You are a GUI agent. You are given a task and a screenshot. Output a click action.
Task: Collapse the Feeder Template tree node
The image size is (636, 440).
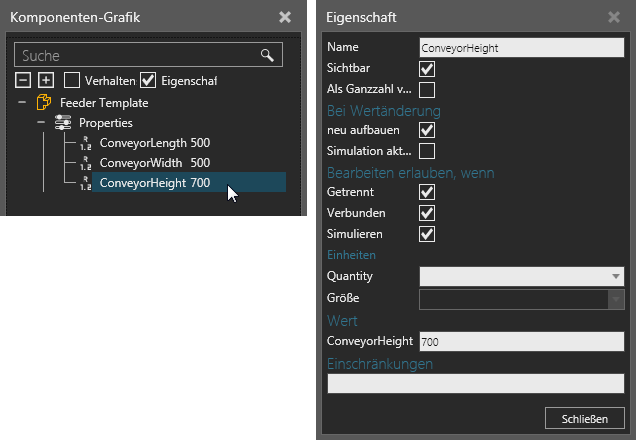point(22,103)
